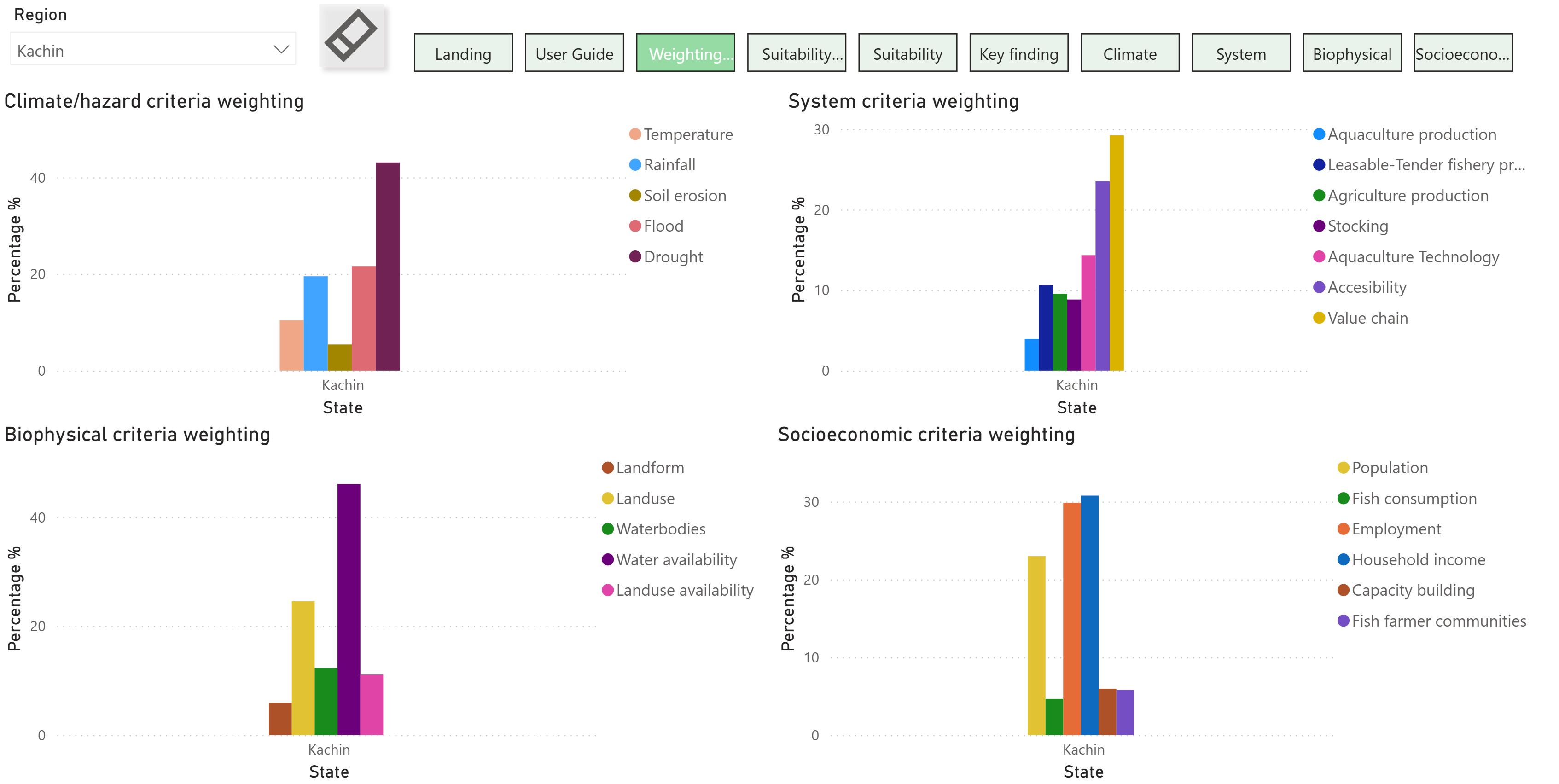Click the dark maroon Drought bar
The image size is (1559, 784).
coord(387,266)
